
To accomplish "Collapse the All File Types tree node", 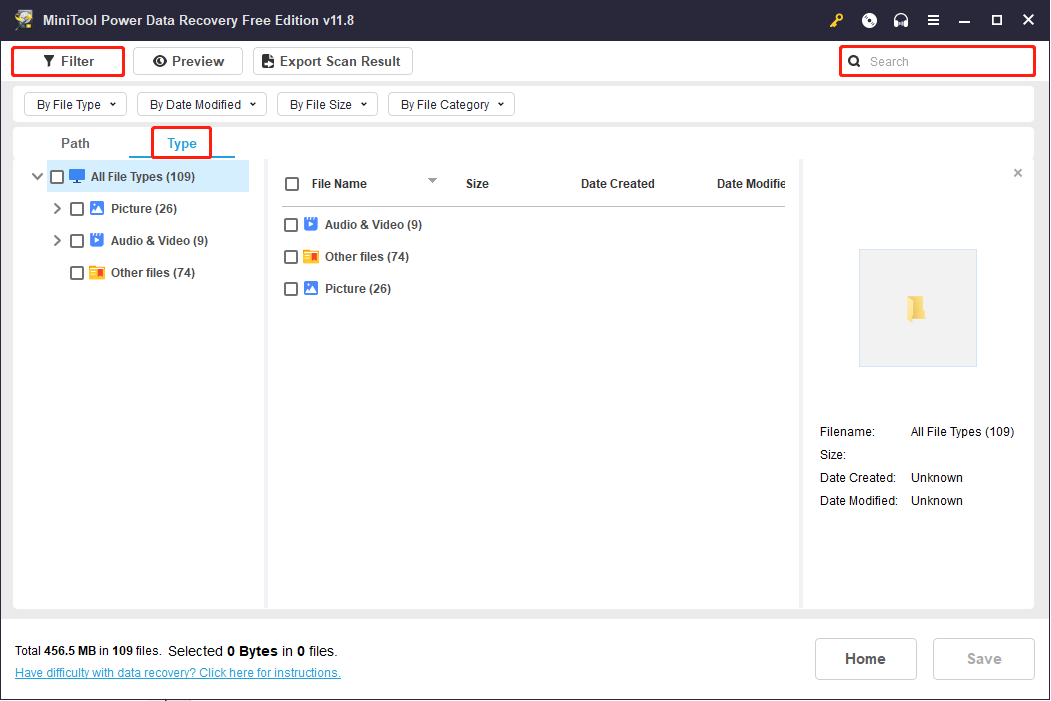I will (38, 176).
